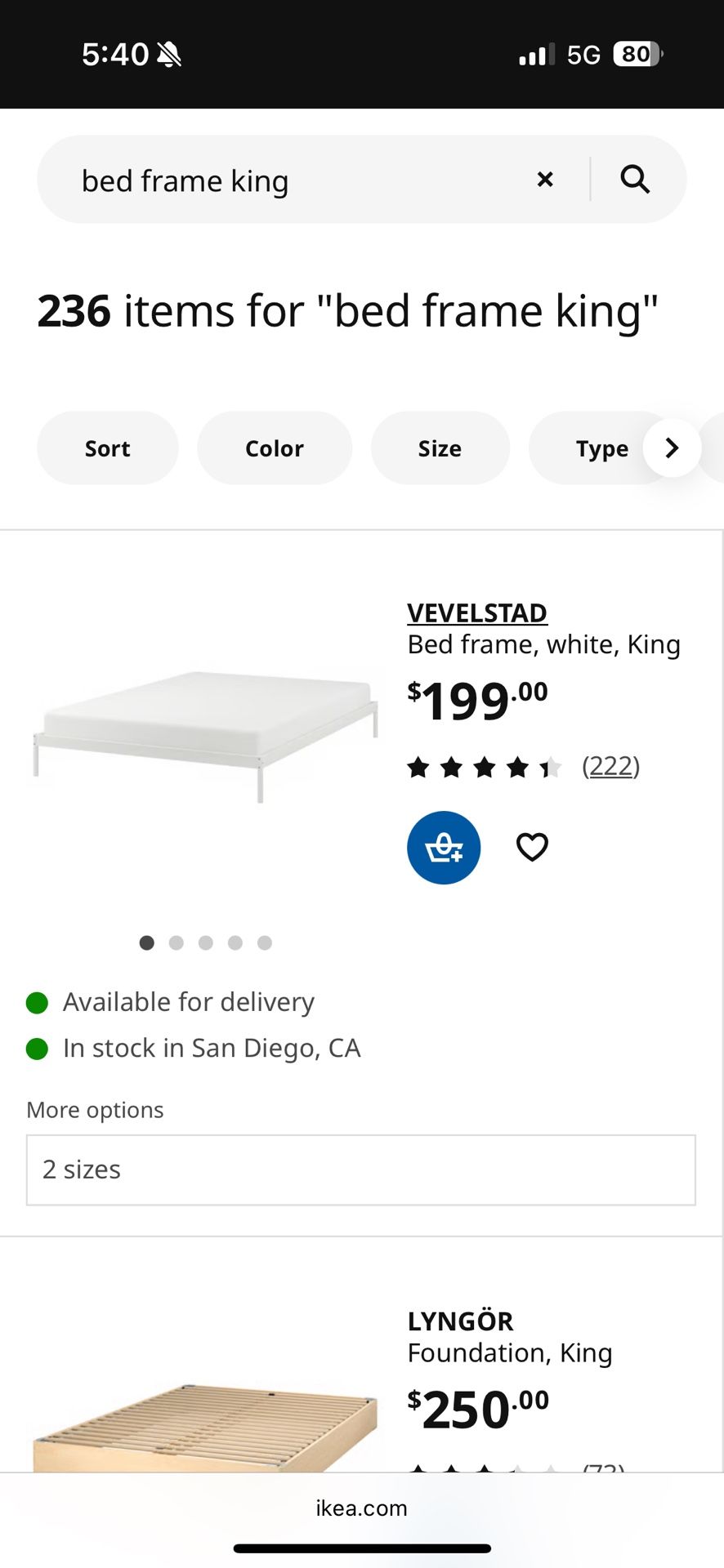
Task: Tap the ikea.com address bar
Action: [362, 1508]
